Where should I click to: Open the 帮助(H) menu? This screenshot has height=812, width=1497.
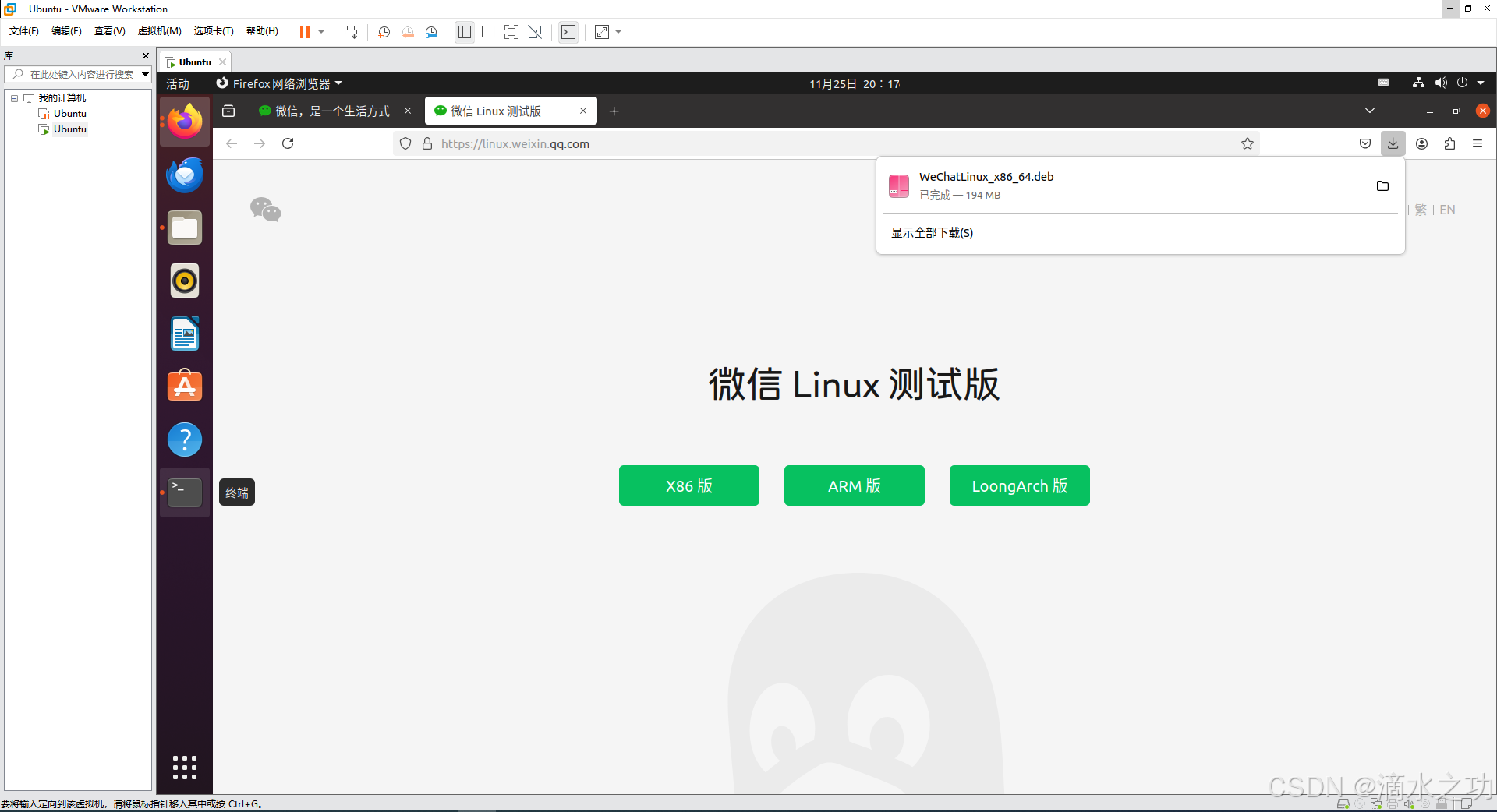click(x=262, y=31)
